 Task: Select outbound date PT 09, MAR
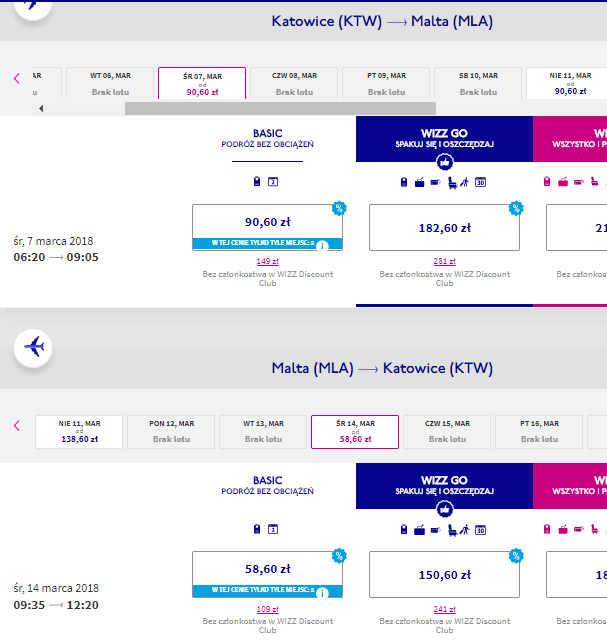click(386, 83)
